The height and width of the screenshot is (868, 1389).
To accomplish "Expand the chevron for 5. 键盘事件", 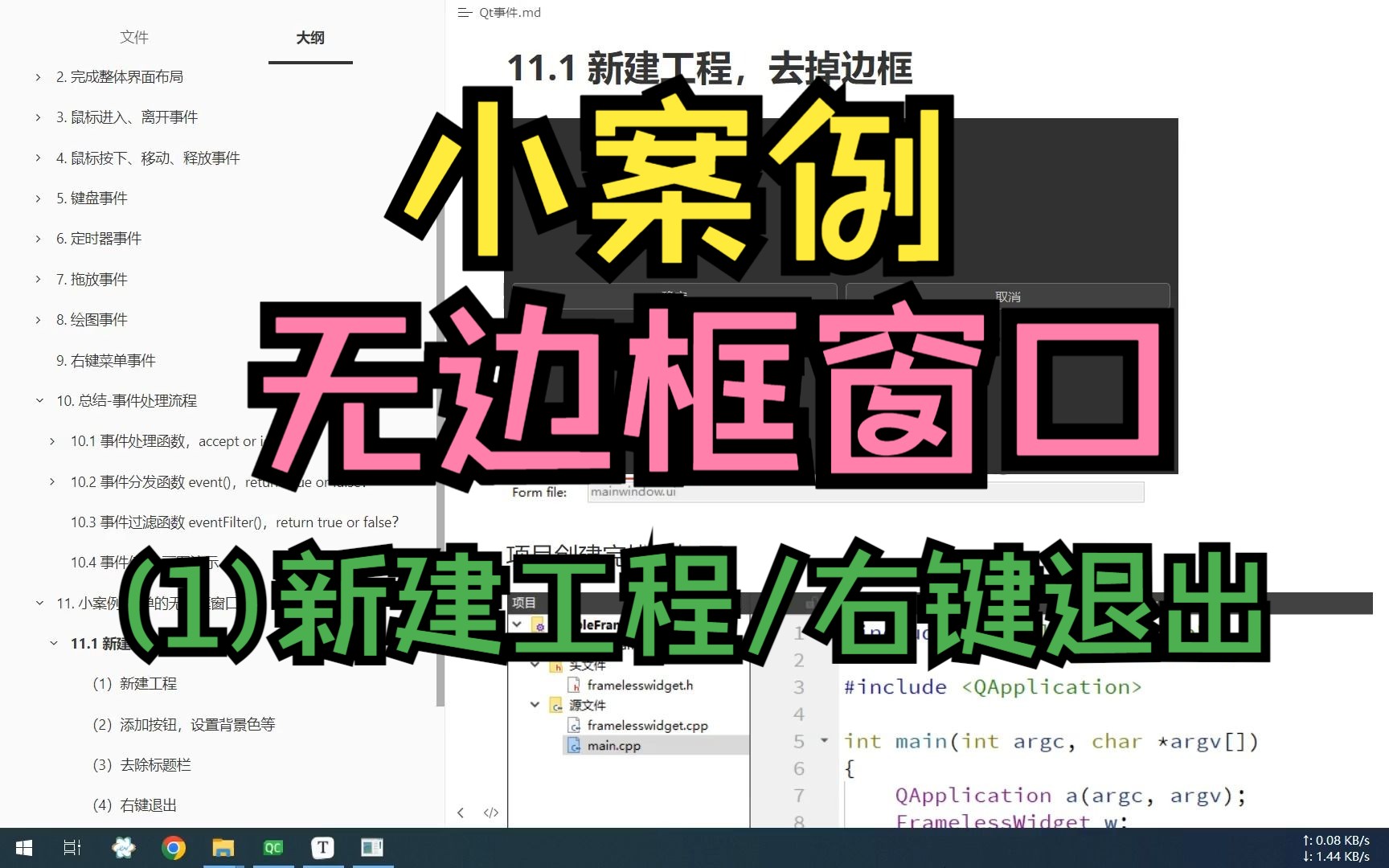I will point(38,199).
